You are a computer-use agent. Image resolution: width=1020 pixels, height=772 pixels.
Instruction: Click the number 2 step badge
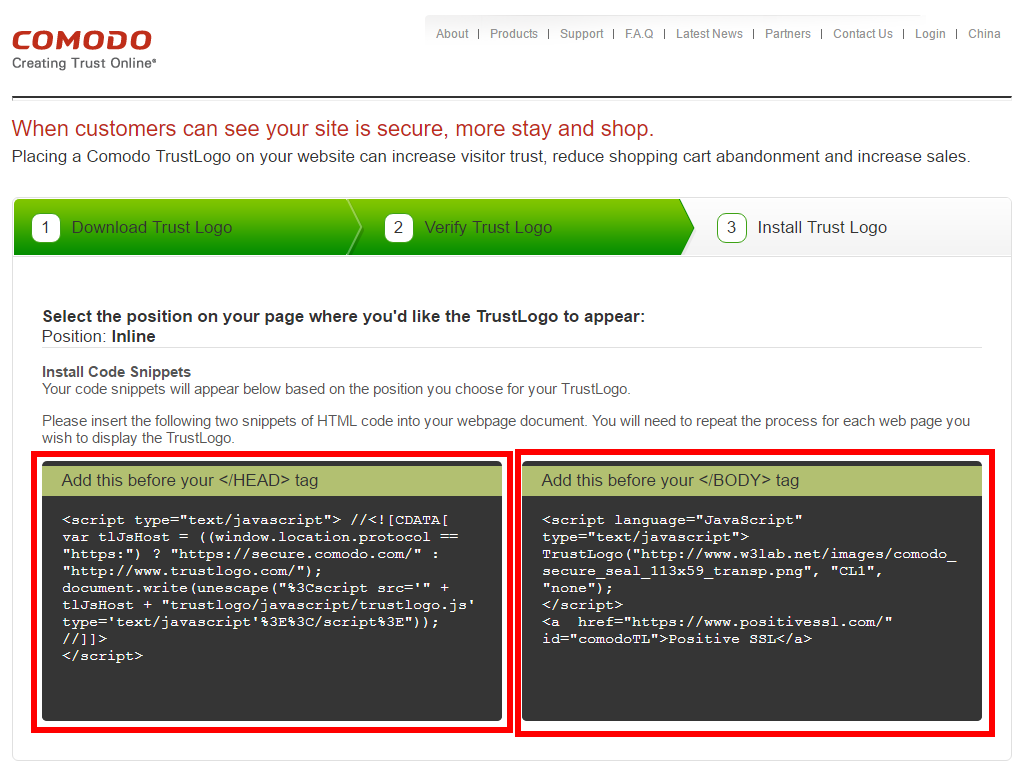398,228
